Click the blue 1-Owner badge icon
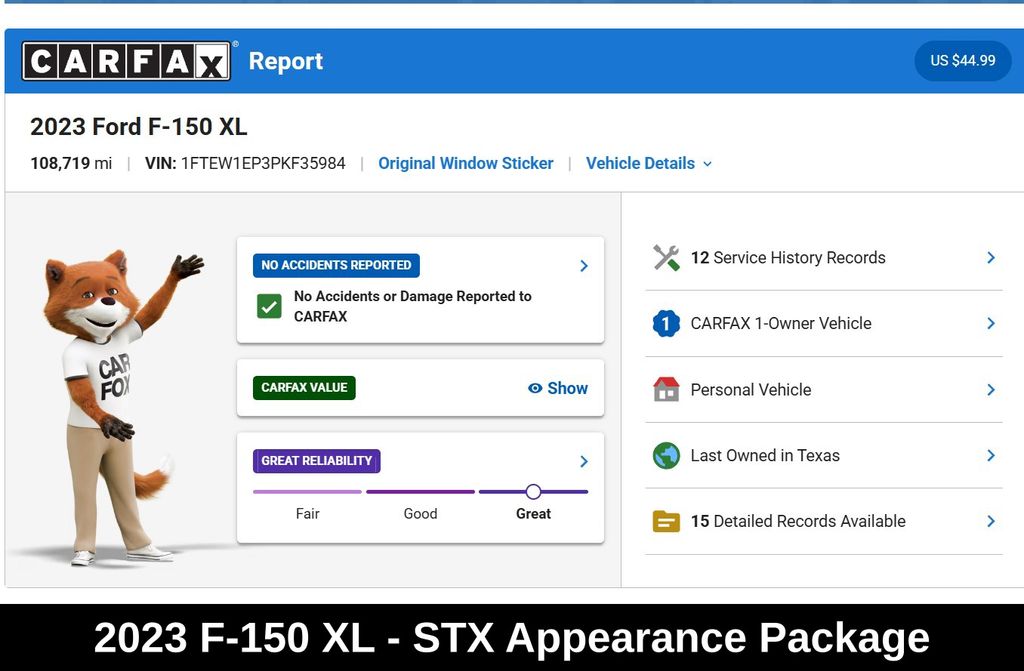 click(x=666, y=323)
